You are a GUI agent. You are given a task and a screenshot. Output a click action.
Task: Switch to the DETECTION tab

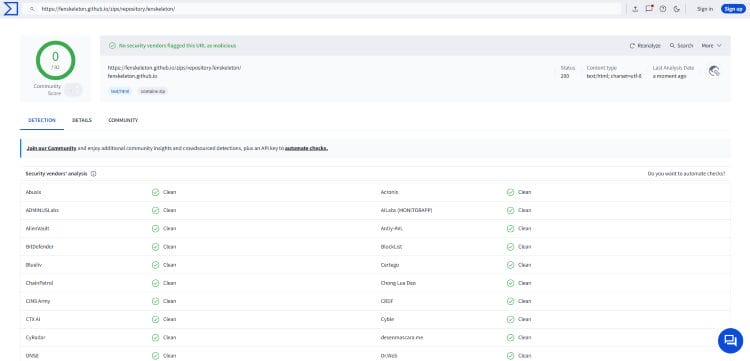[42, 120]
